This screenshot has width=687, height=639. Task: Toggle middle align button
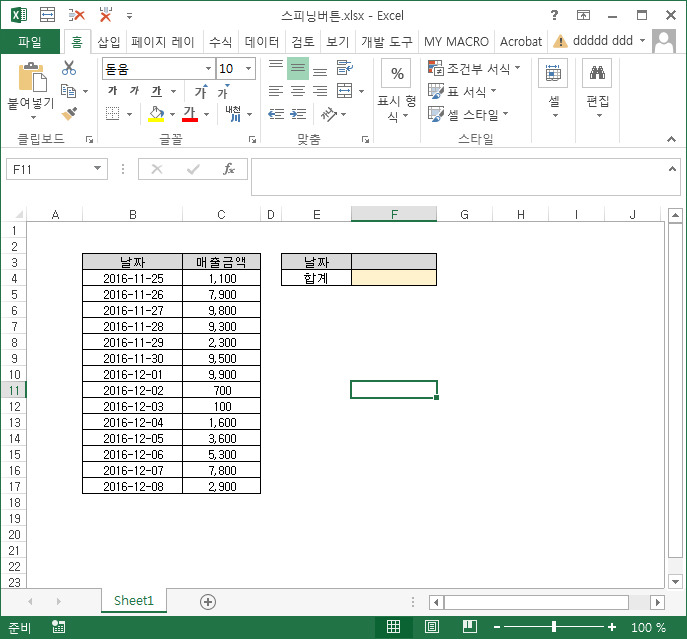point(298,68)
